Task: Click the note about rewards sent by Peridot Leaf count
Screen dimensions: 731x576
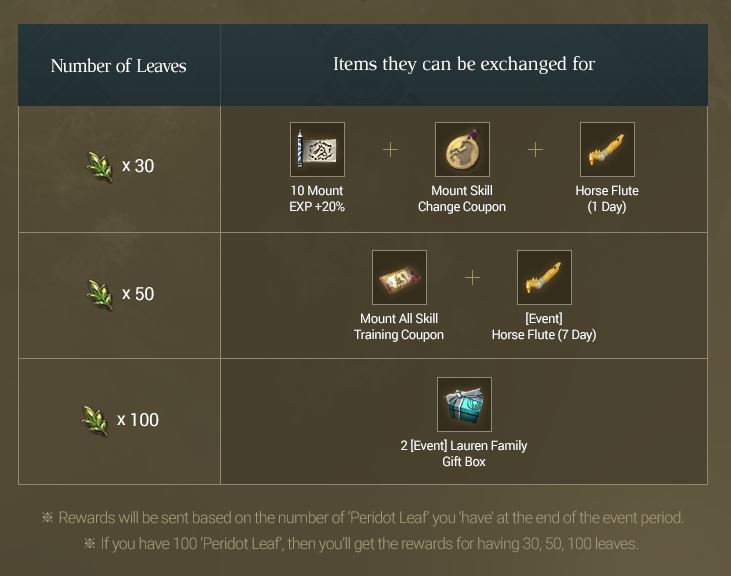Action: (x=363, y=518)
